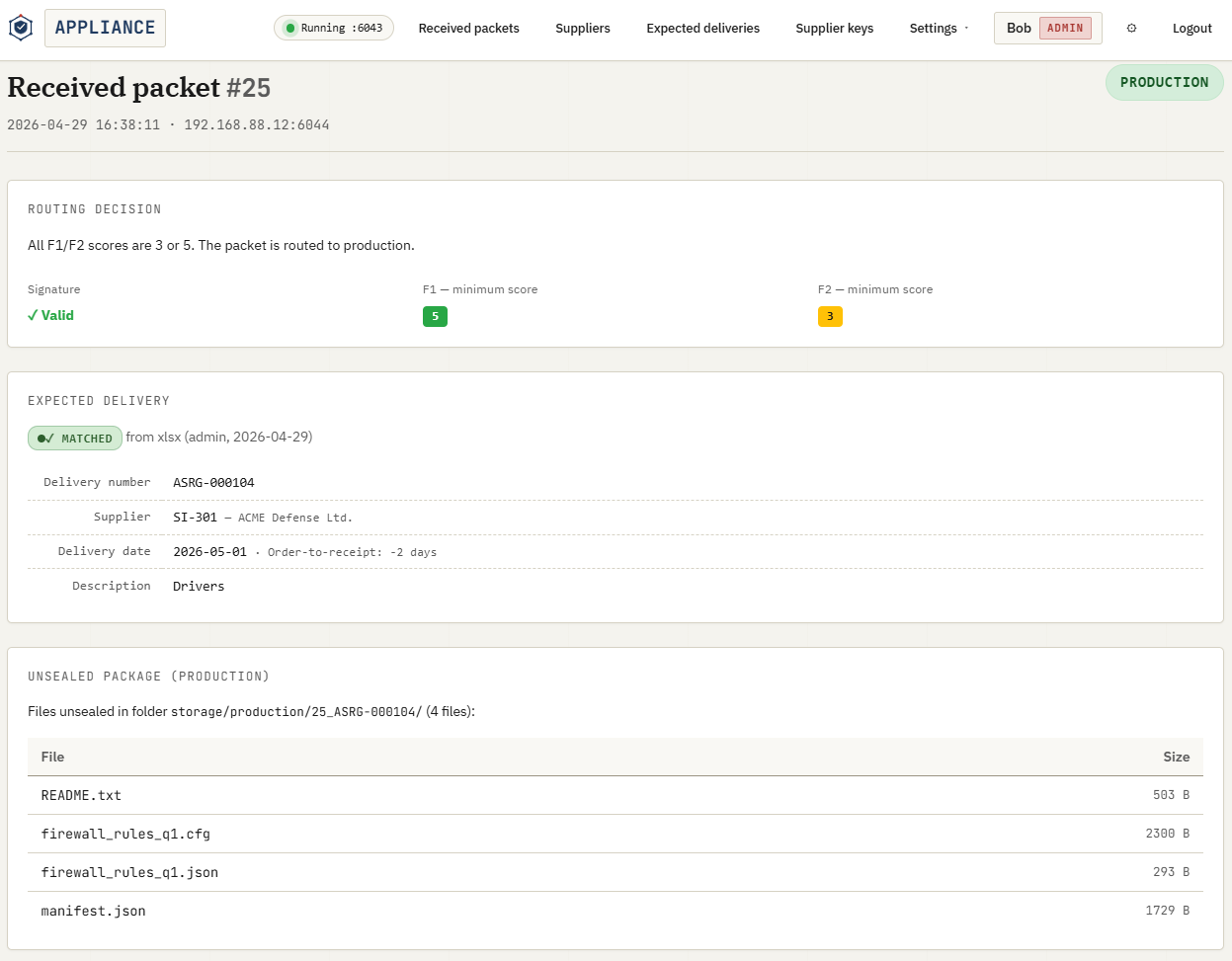Toggle theme with the sun icon
This screenshot has width=1232, height=961.
pos(1131,28)
